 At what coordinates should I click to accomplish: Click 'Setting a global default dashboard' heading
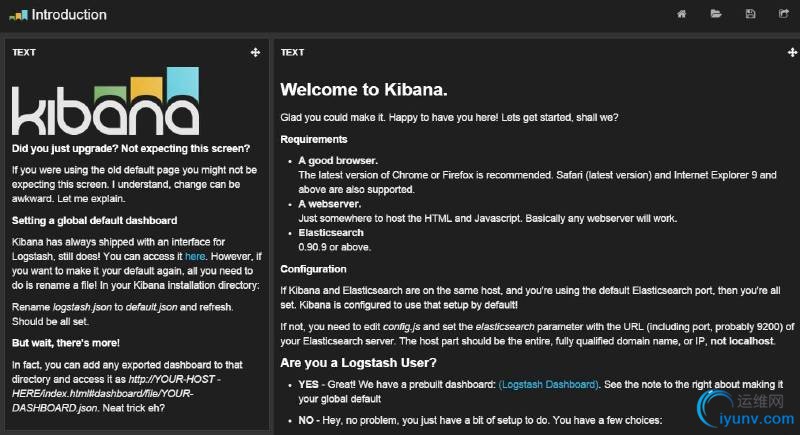94,220
